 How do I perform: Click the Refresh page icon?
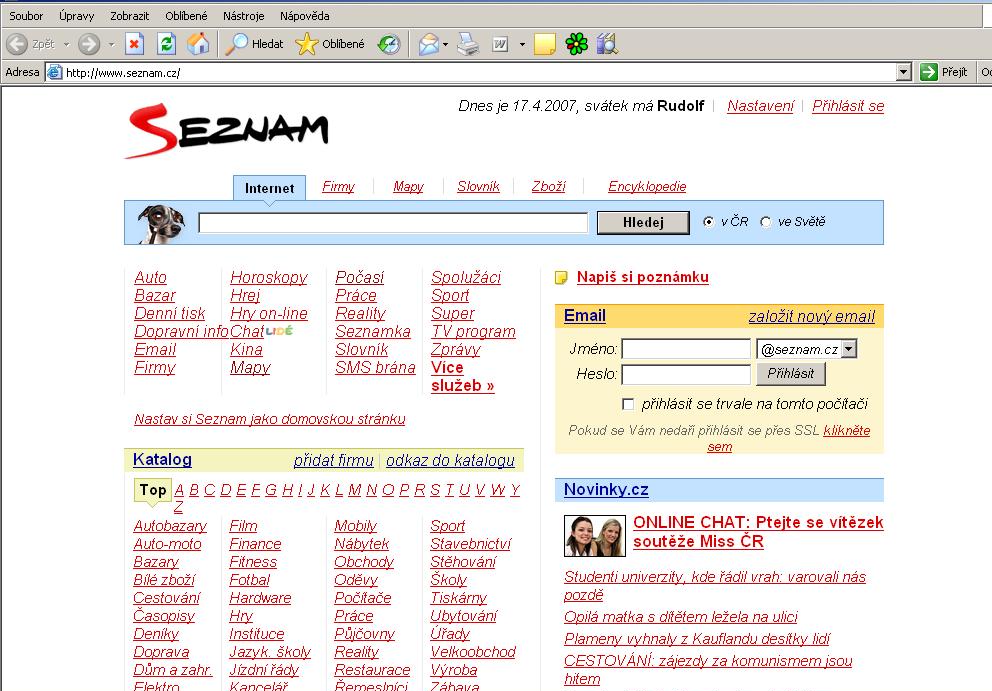coord(166,44)
